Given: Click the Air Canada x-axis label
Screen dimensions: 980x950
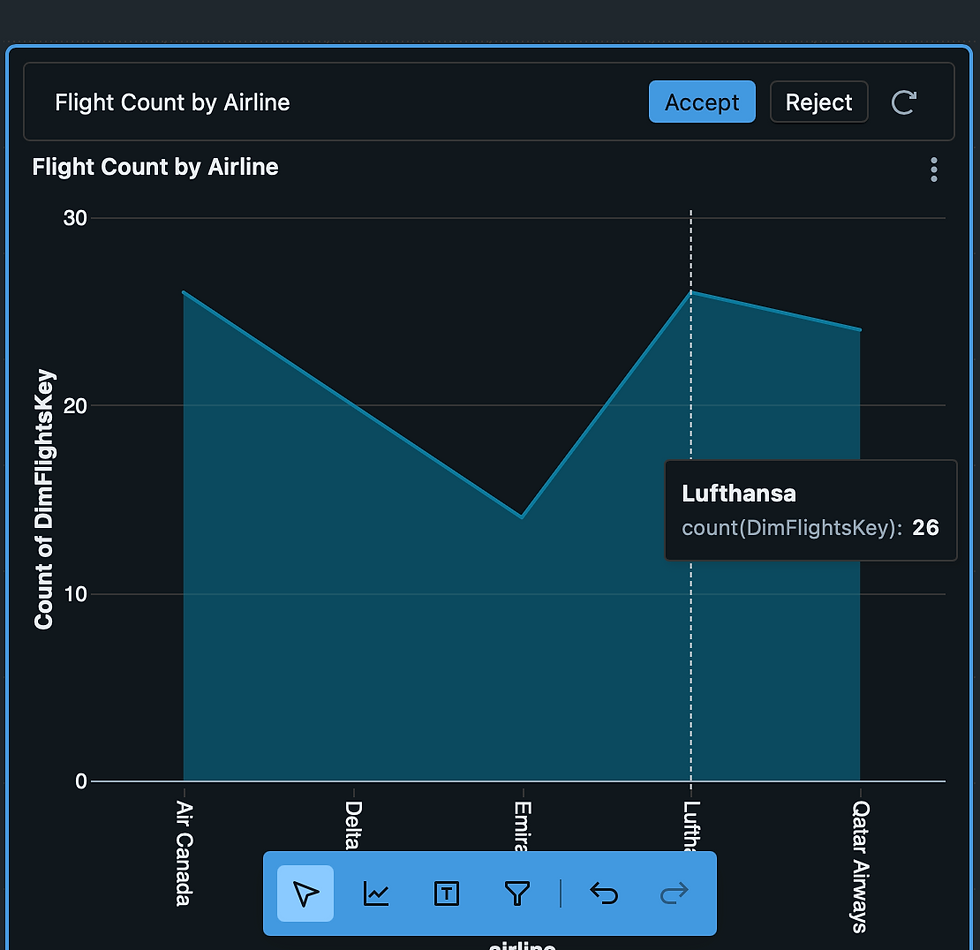Looking at the screenshot, I should (184, 852).
